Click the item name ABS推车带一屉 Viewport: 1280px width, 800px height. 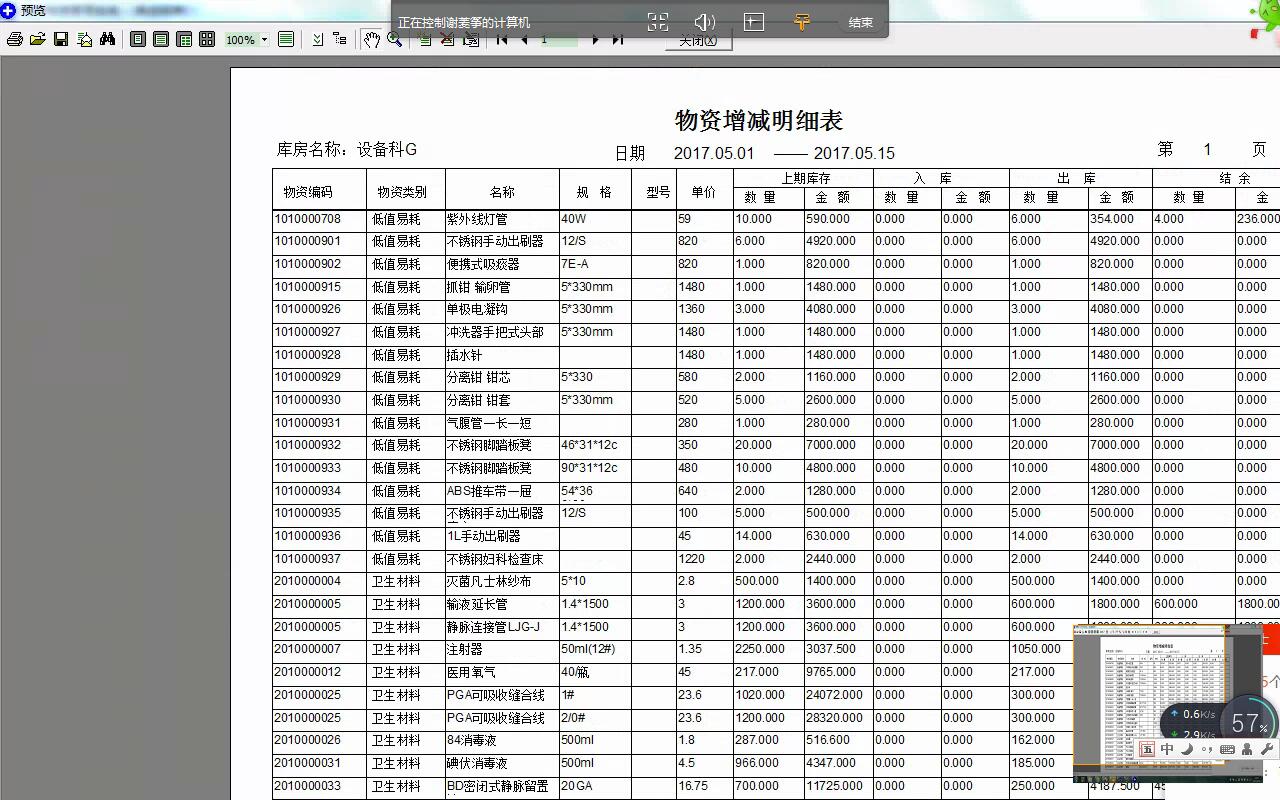click(489, 491)
